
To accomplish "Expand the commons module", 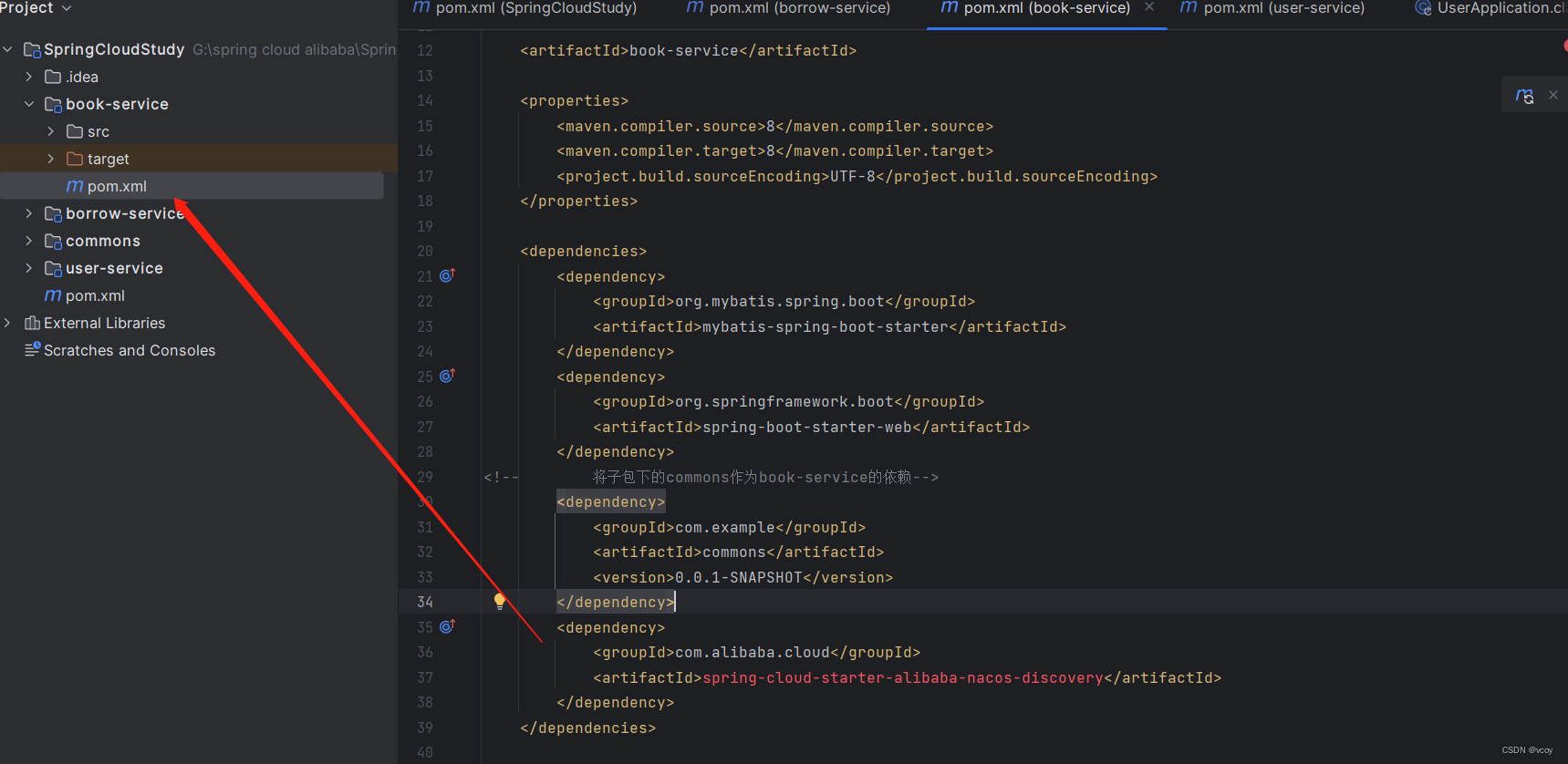I will click(29, 241).
